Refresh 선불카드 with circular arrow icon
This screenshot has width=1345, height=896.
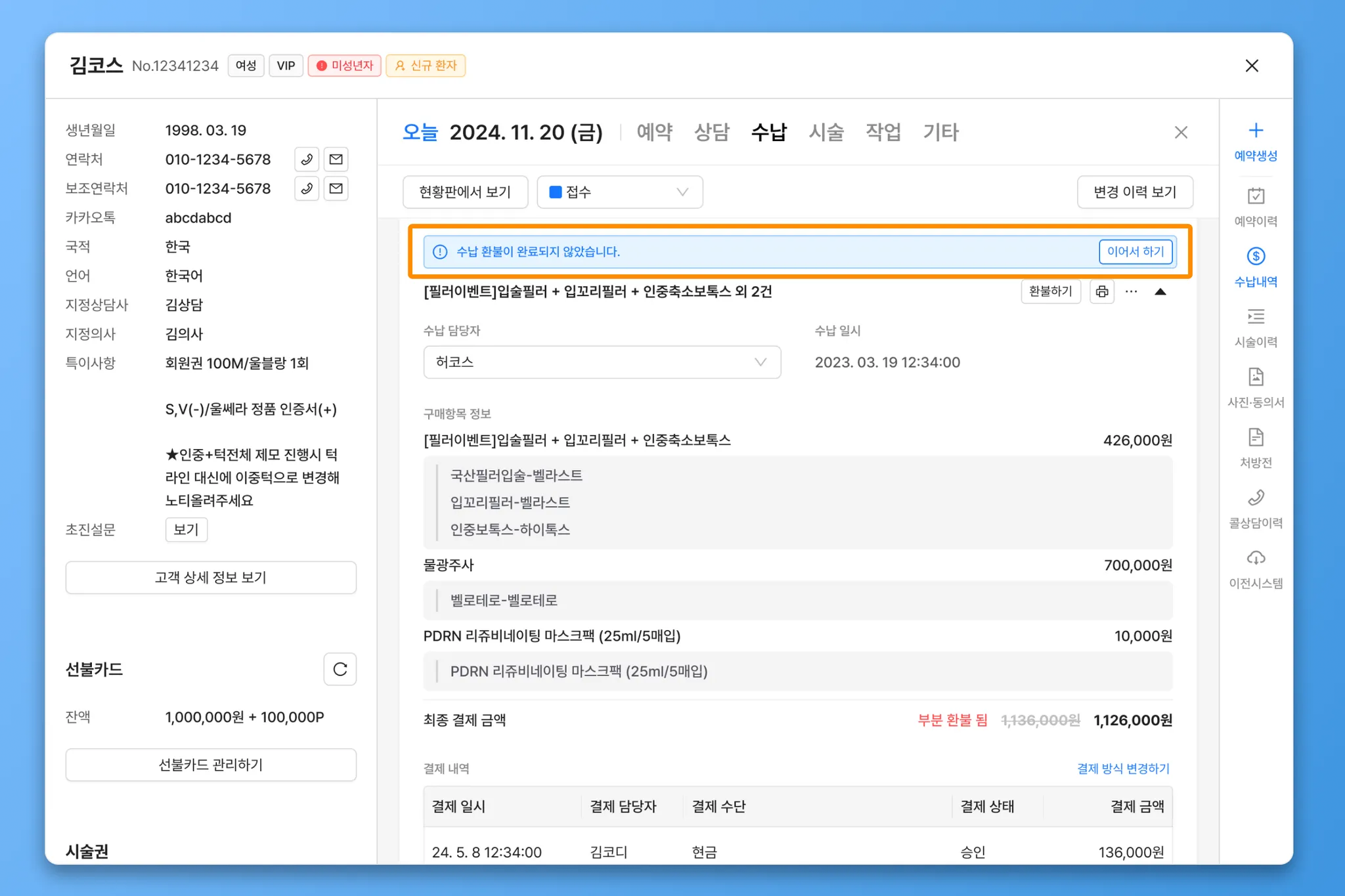[x=340, y=669]
